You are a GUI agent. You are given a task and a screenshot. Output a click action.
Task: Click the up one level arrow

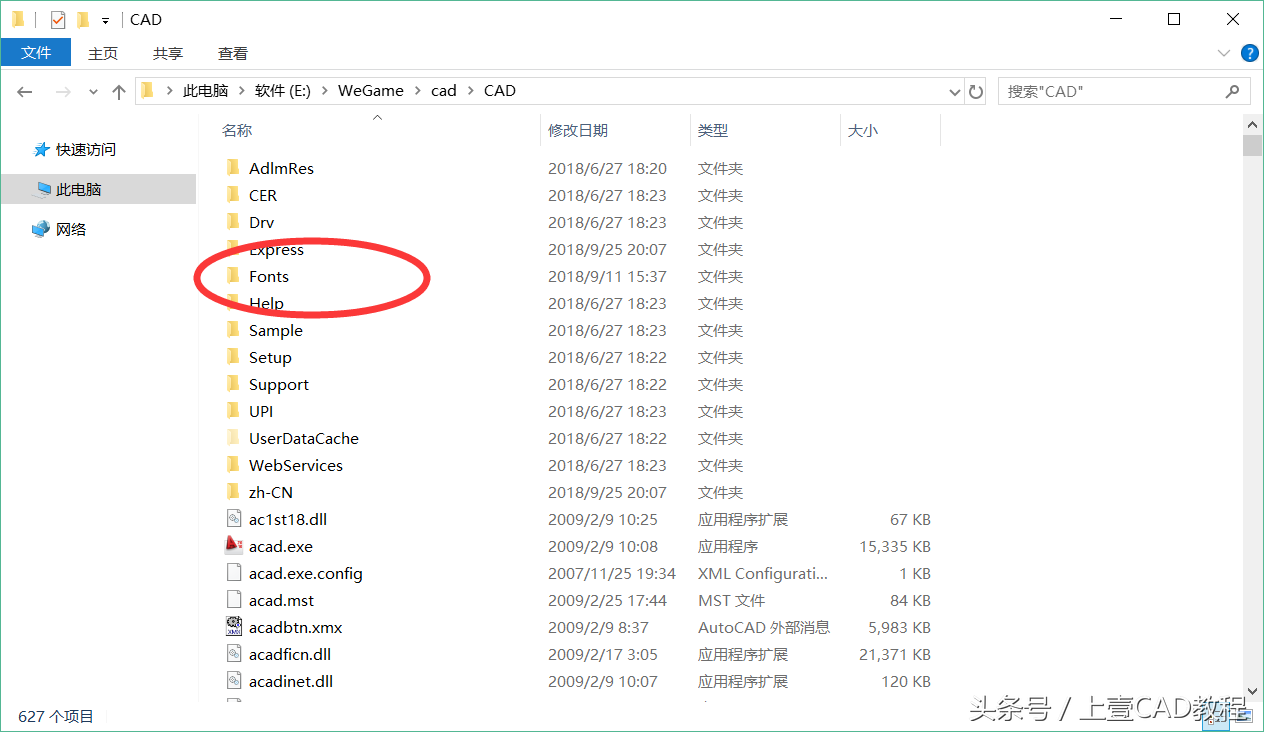(x=118, y=91)
